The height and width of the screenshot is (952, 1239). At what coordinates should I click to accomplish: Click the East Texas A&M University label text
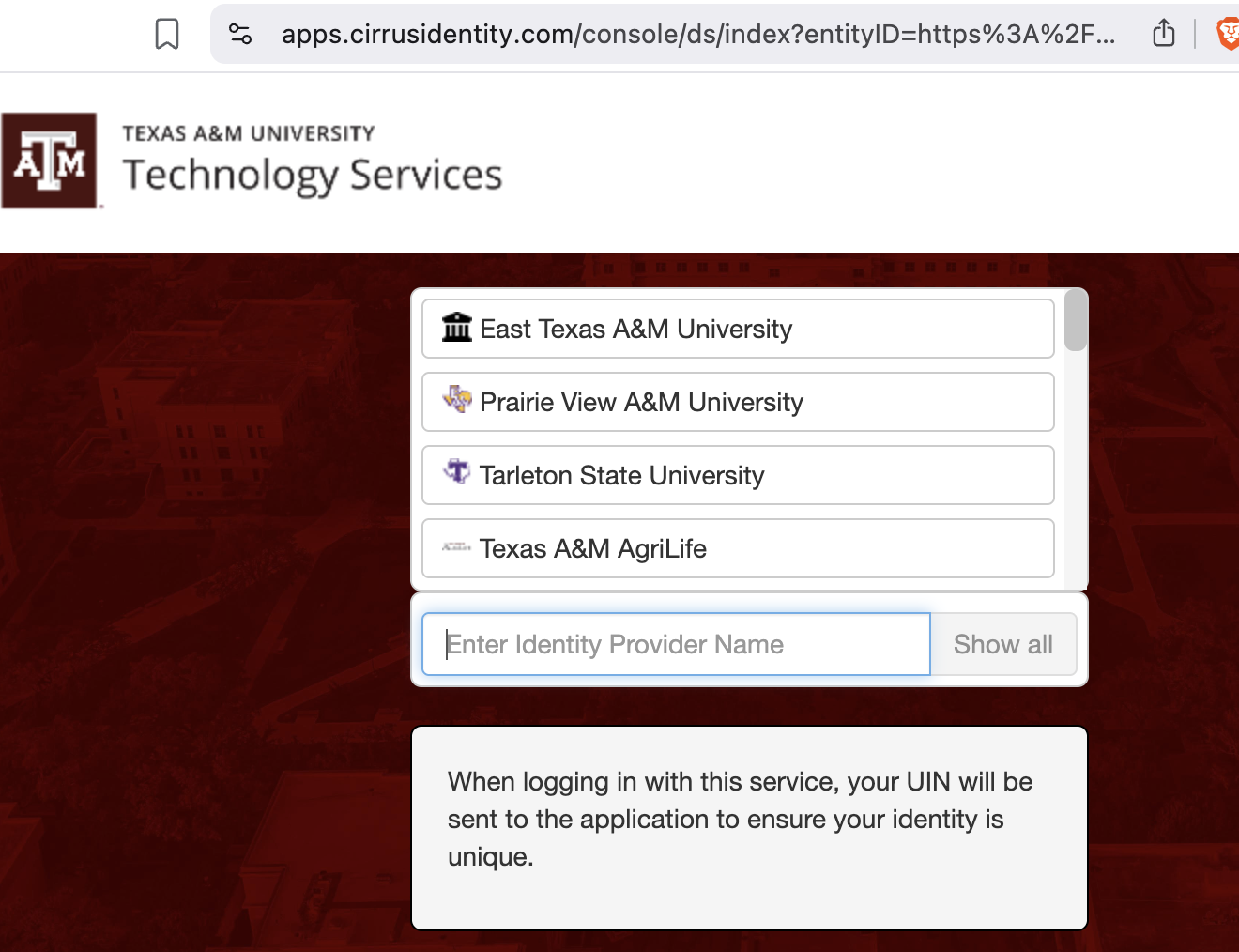coord(635,329)
